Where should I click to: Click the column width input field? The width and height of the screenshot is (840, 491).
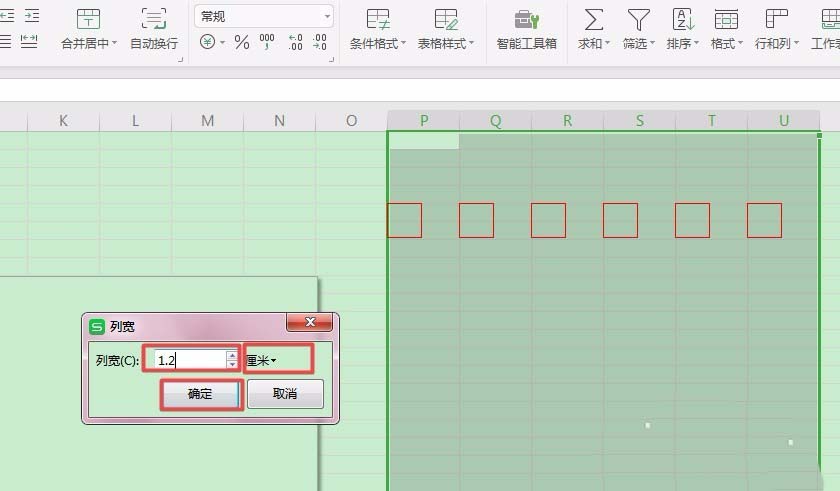(x=188, y=360)
